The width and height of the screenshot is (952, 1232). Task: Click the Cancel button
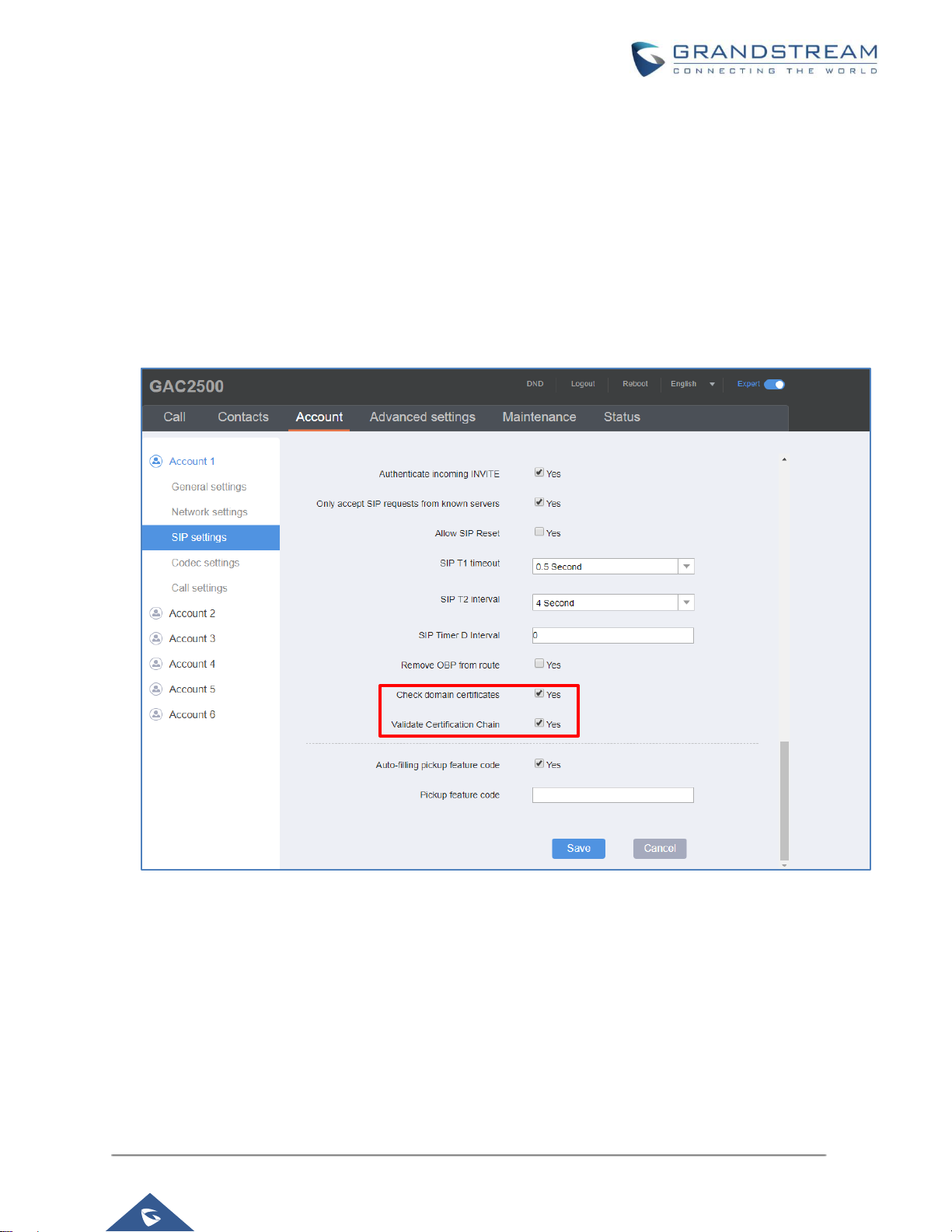660,849
